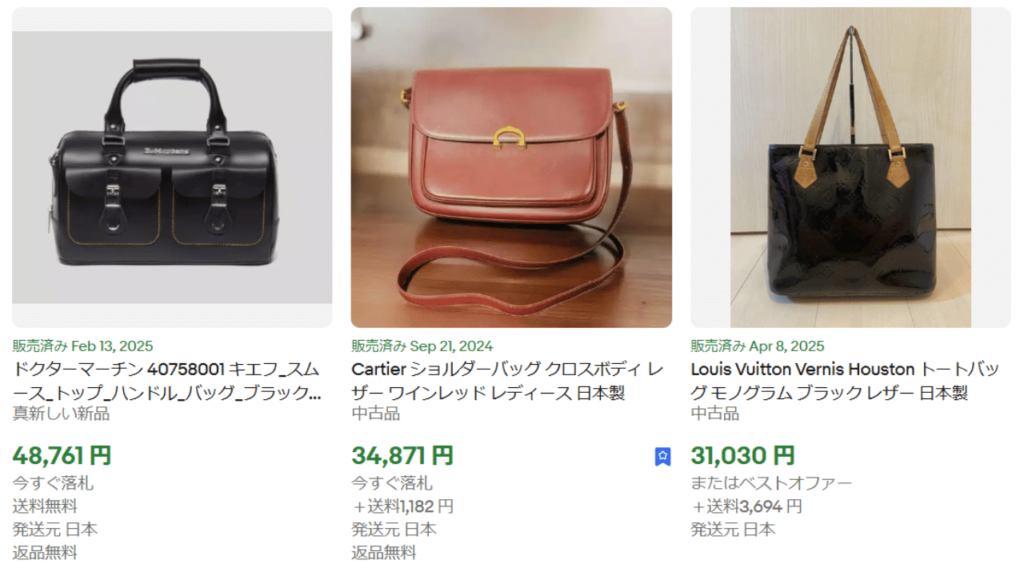Click the blue authenticity badge icon
This screenshot has height=576, width=1024.
pos(662,456)
